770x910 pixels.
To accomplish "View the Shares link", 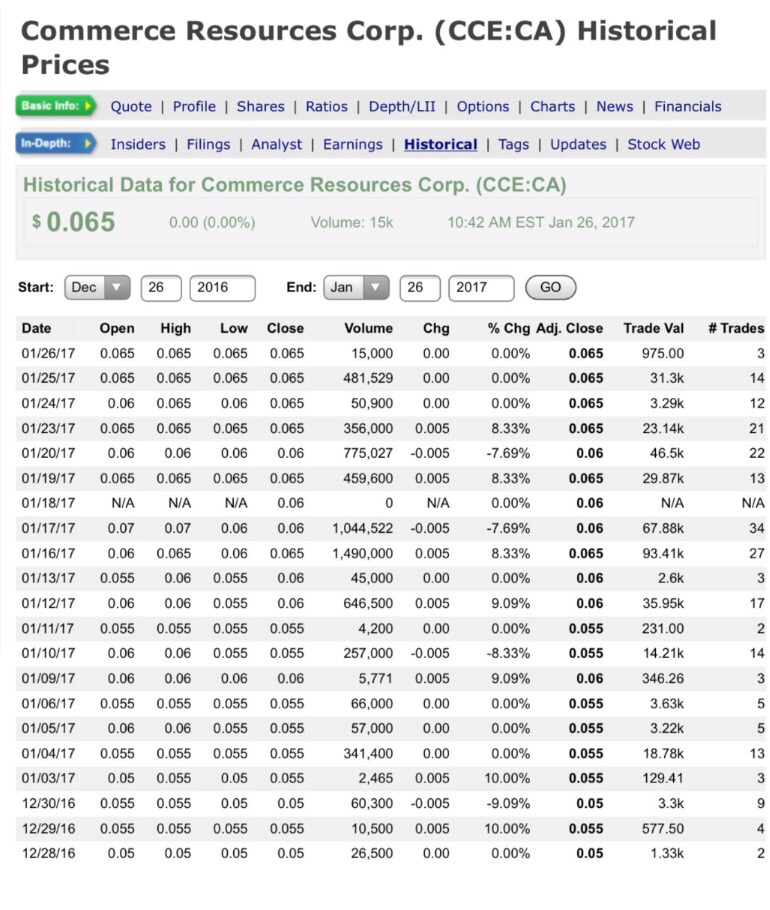I will [x=260, y=106].
